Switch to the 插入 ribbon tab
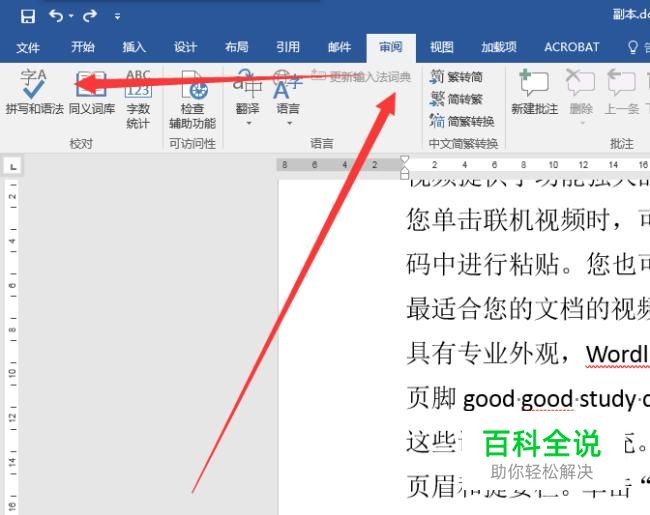Image resolution: width=650 pixels, height=515 pixels. tap(134, 47)
